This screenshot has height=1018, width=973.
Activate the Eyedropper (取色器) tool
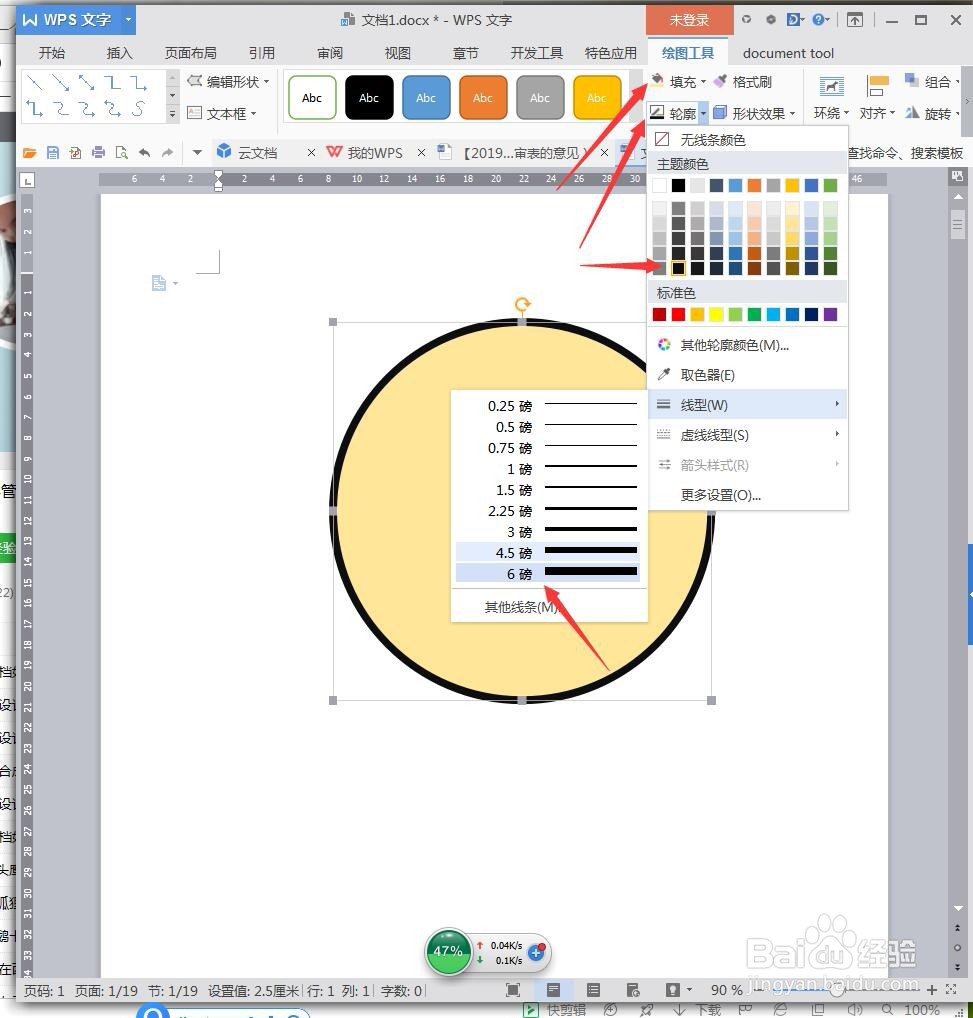pos(747,375)
